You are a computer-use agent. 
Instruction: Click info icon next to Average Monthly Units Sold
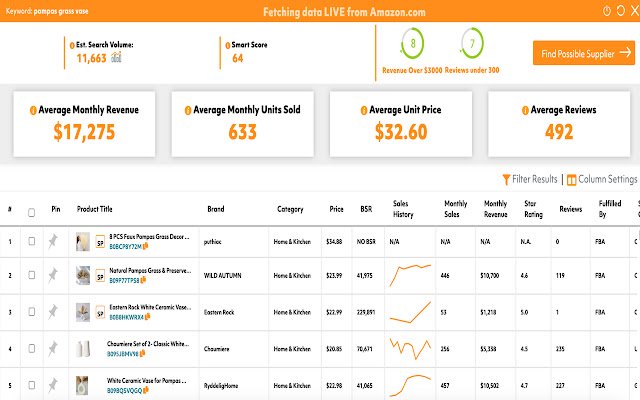(x=188, y=110)
